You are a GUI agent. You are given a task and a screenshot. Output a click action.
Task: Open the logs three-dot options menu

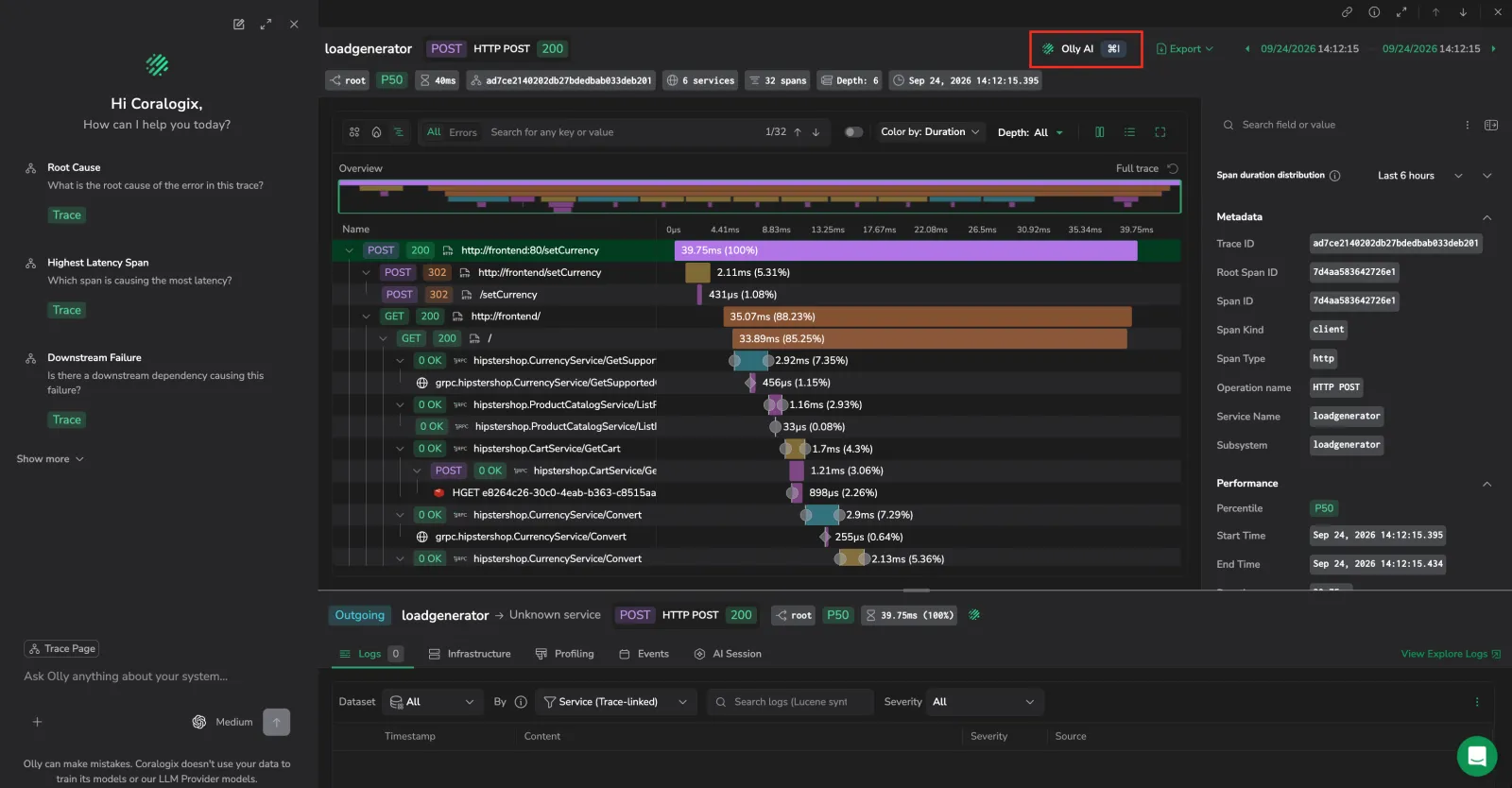1477,702
